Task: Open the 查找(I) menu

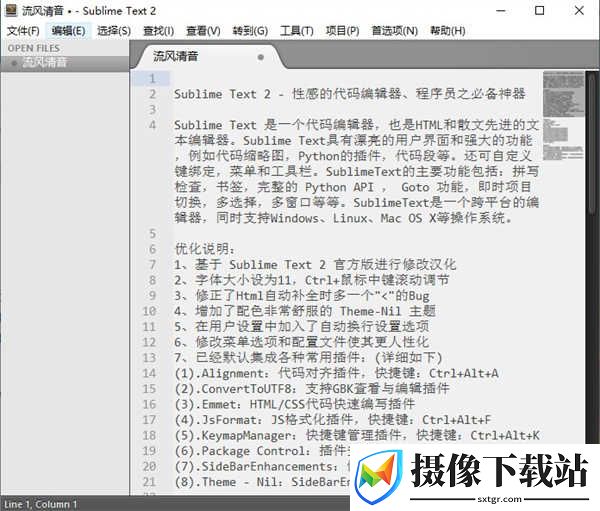Action: click(158, 31)
